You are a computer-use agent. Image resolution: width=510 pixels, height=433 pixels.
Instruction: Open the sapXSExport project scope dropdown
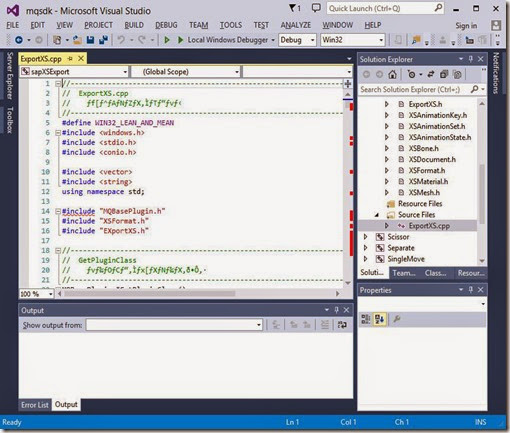pyautogui.click(x=74, y=72)
